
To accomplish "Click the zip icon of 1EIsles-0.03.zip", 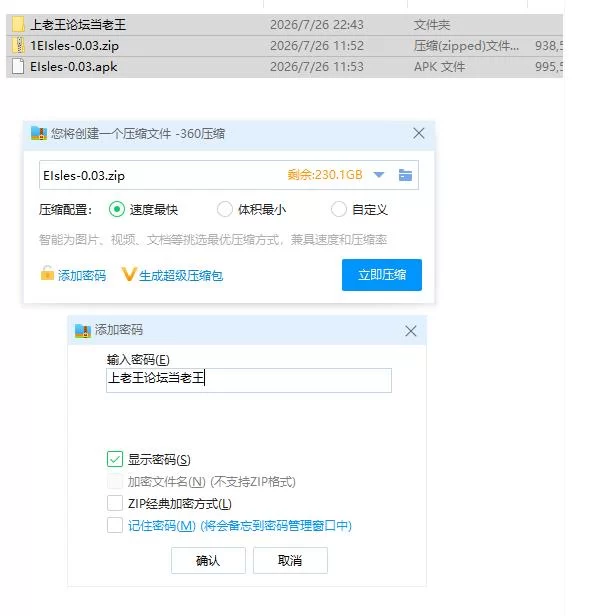I will tap(18, 46).
